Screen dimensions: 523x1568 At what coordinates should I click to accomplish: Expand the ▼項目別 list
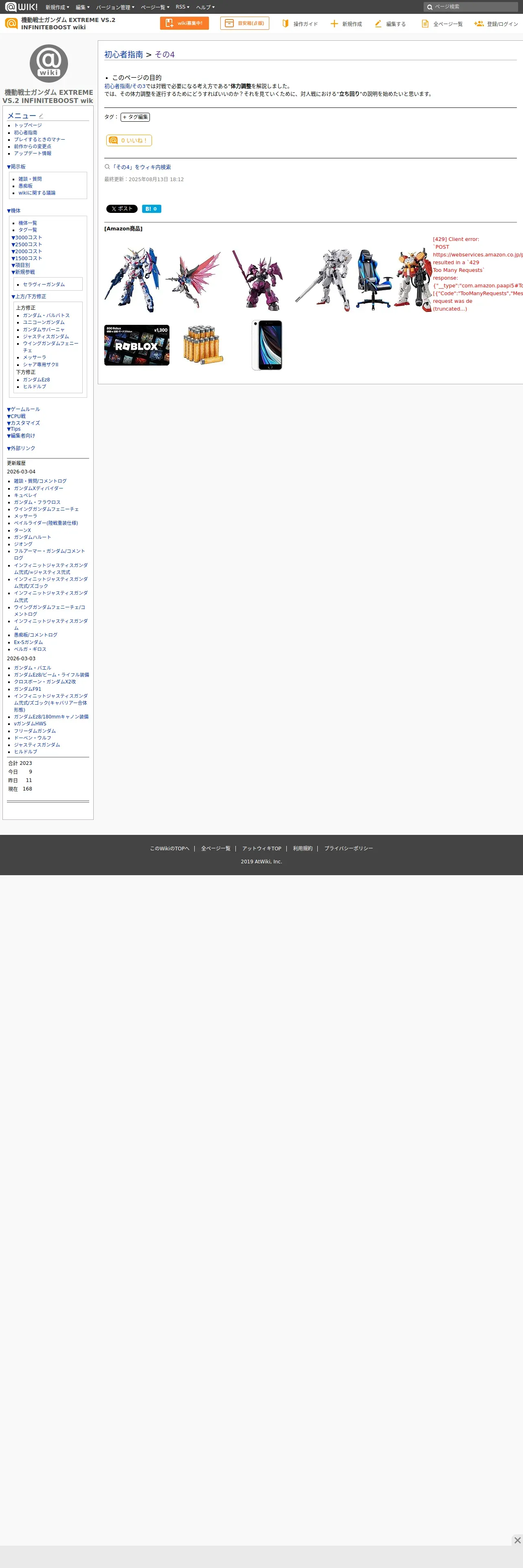click(21, 265)
